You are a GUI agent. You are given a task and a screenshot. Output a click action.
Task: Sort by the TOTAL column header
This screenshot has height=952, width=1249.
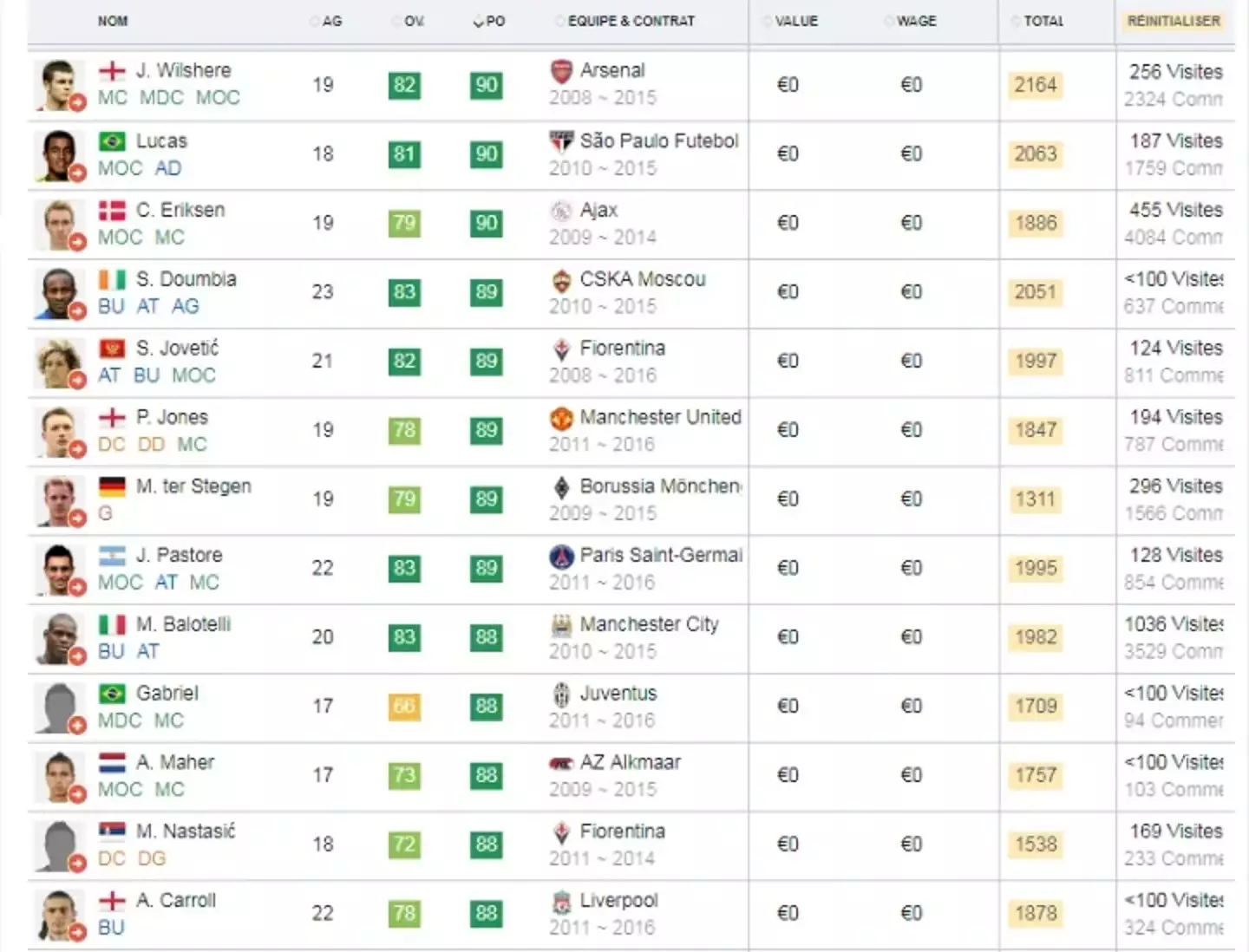pyautogui.click(x=1043, y=21)
